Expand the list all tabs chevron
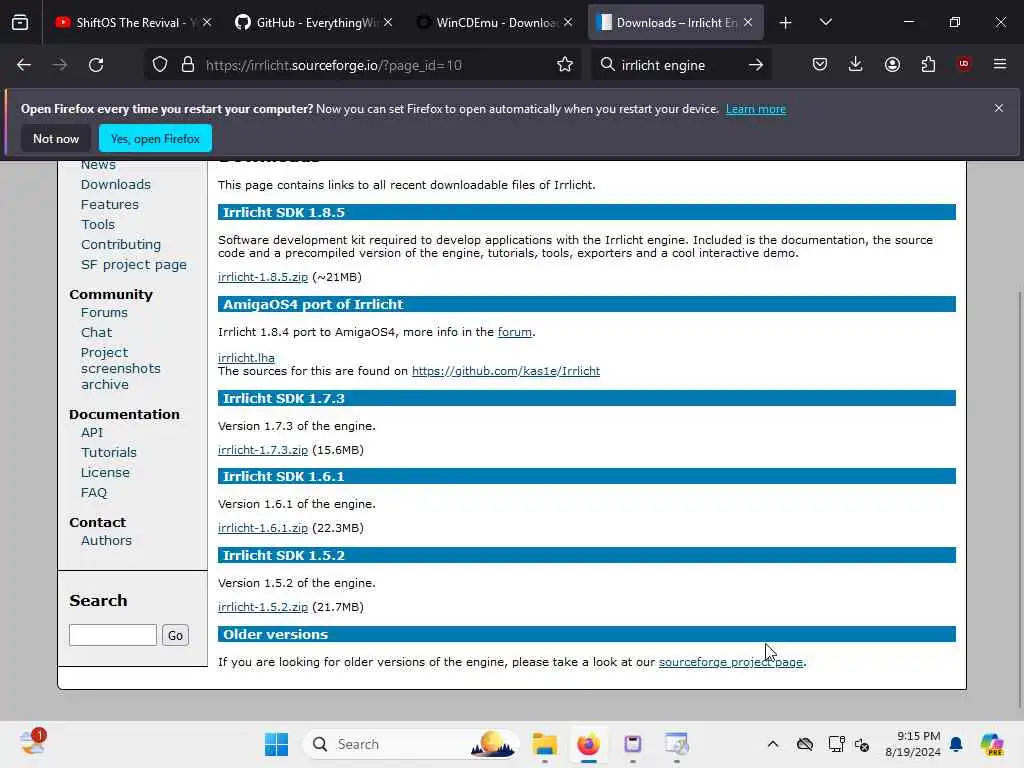 (825, 23)
